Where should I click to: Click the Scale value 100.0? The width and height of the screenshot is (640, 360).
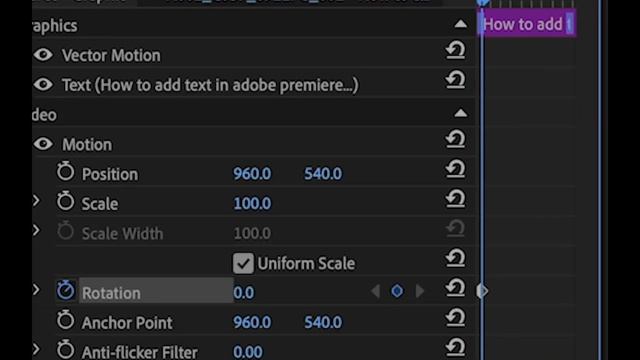(x=252, y=203)
